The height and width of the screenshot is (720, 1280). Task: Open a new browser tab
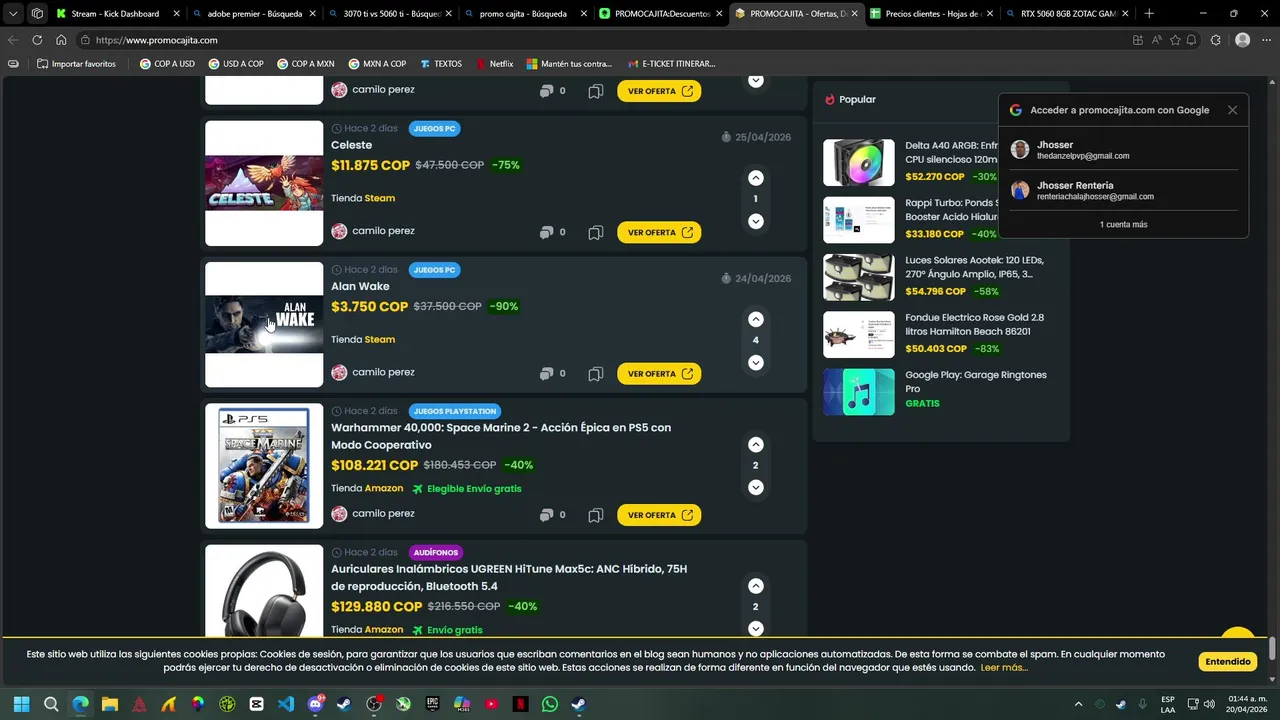click(x=1149, y=14)
